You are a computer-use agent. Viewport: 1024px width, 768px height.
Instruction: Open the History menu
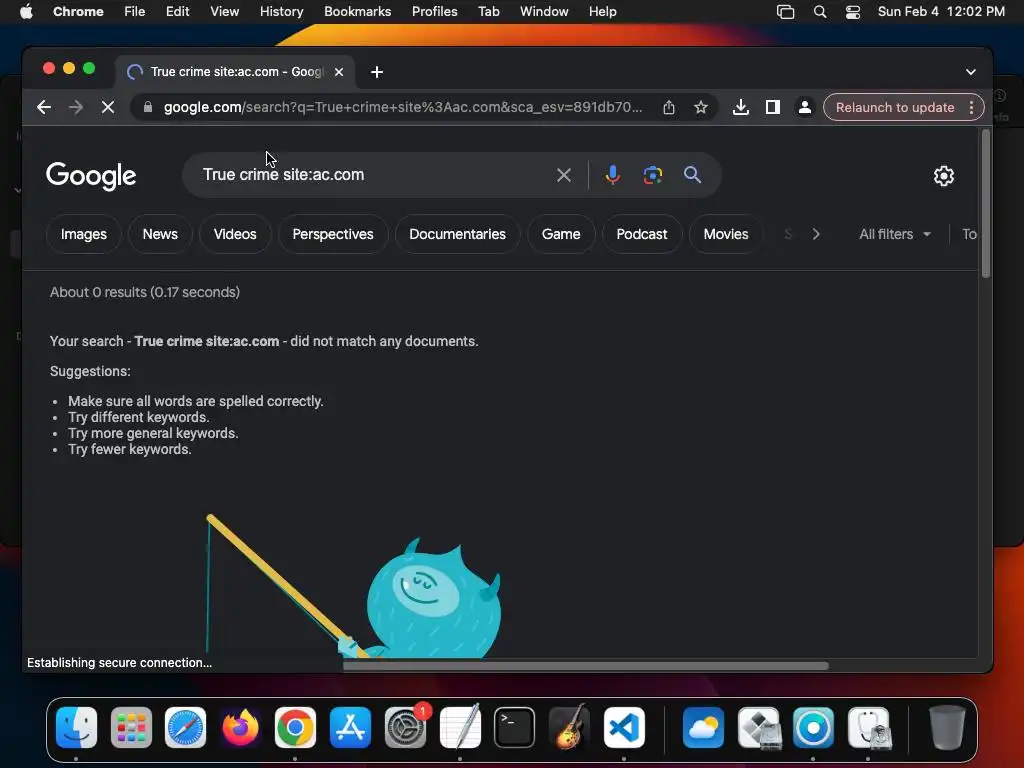click(x=281, y=12)
